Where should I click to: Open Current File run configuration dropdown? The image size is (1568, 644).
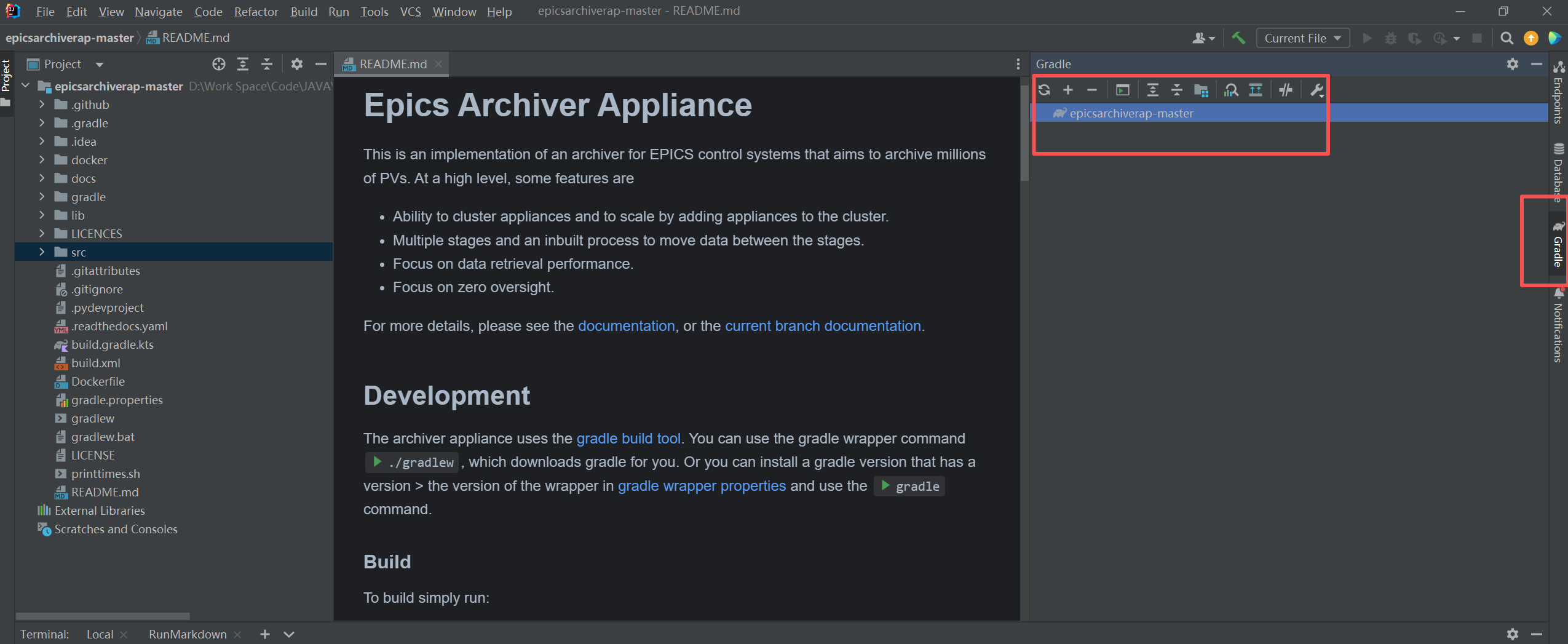point(1302,38)
